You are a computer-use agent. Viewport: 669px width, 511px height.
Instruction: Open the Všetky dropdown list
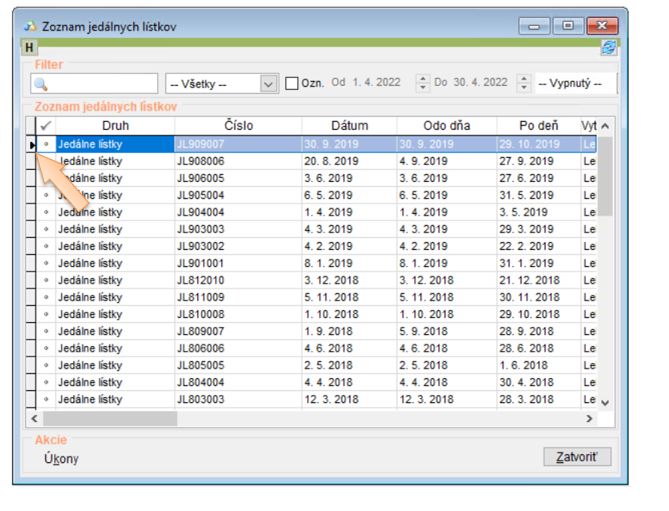click(268, 84)
